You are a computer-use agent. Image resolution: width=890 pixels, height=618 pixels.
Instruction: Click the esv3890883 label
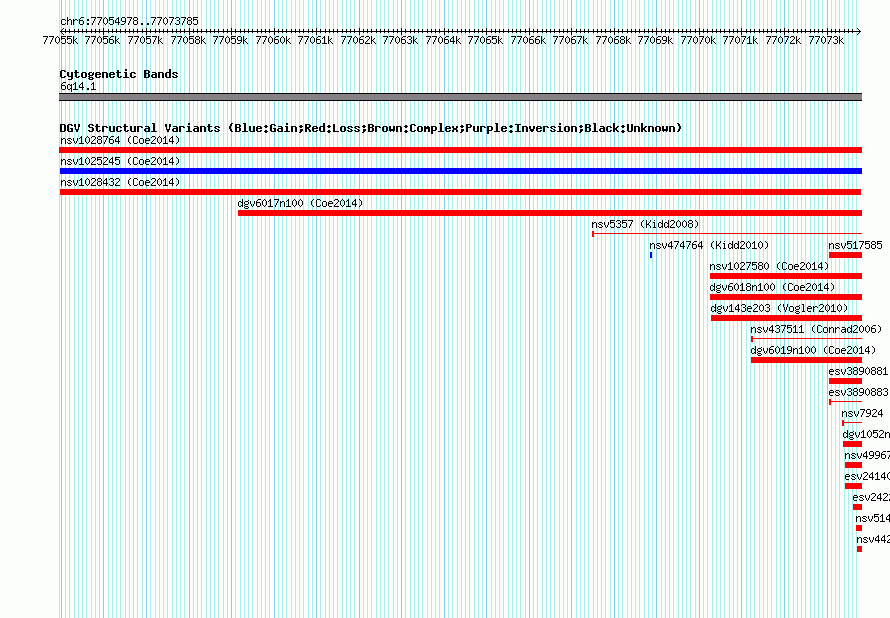858,392
